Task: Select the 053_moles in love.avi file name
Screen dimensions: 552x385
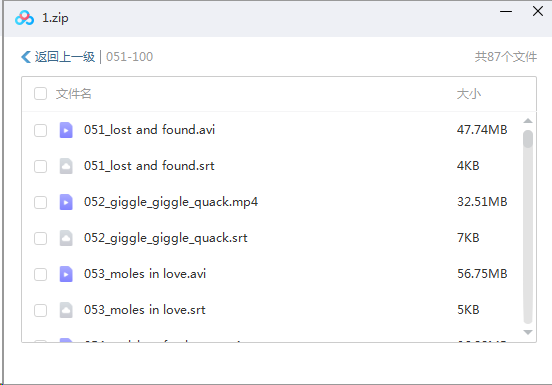Action: pyautogui.click(x=145, y=274)
